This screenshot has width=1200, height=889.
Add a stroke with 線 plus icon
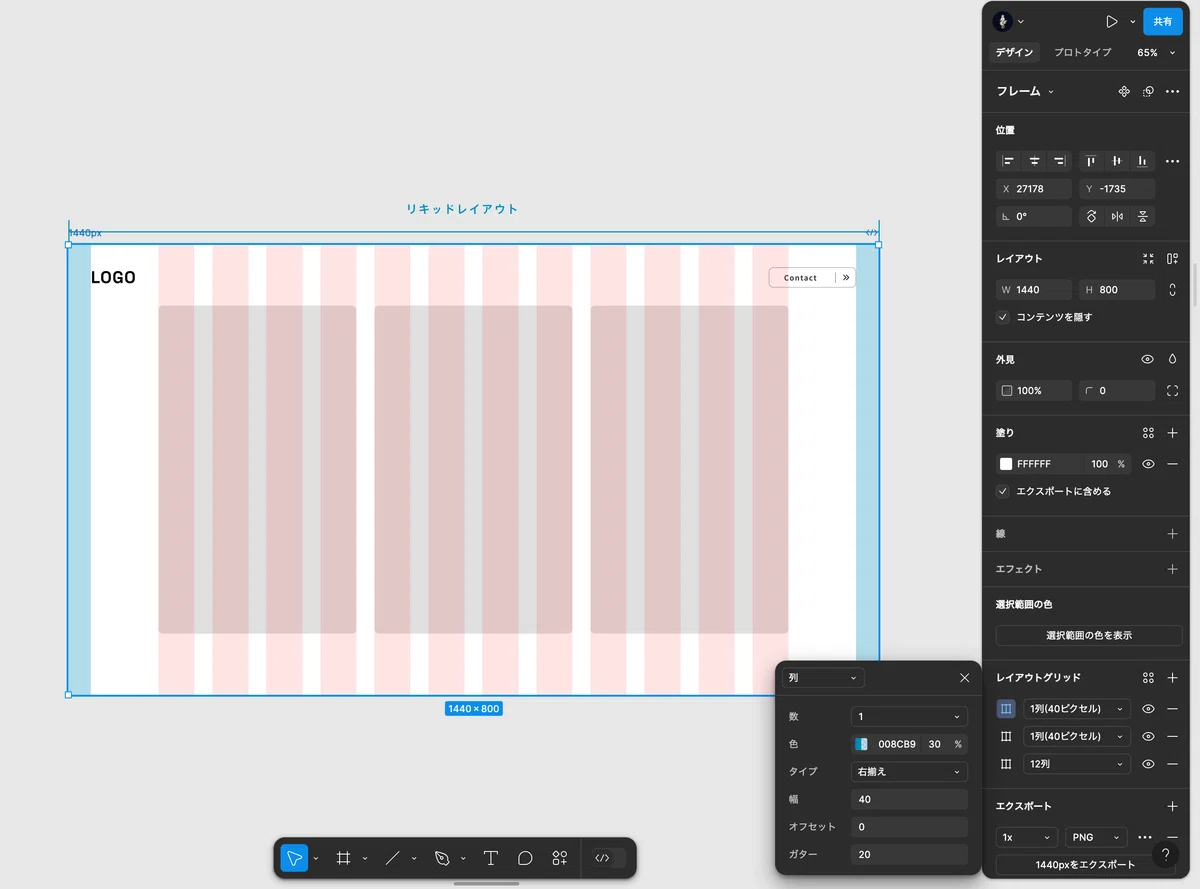point(1173,534)
